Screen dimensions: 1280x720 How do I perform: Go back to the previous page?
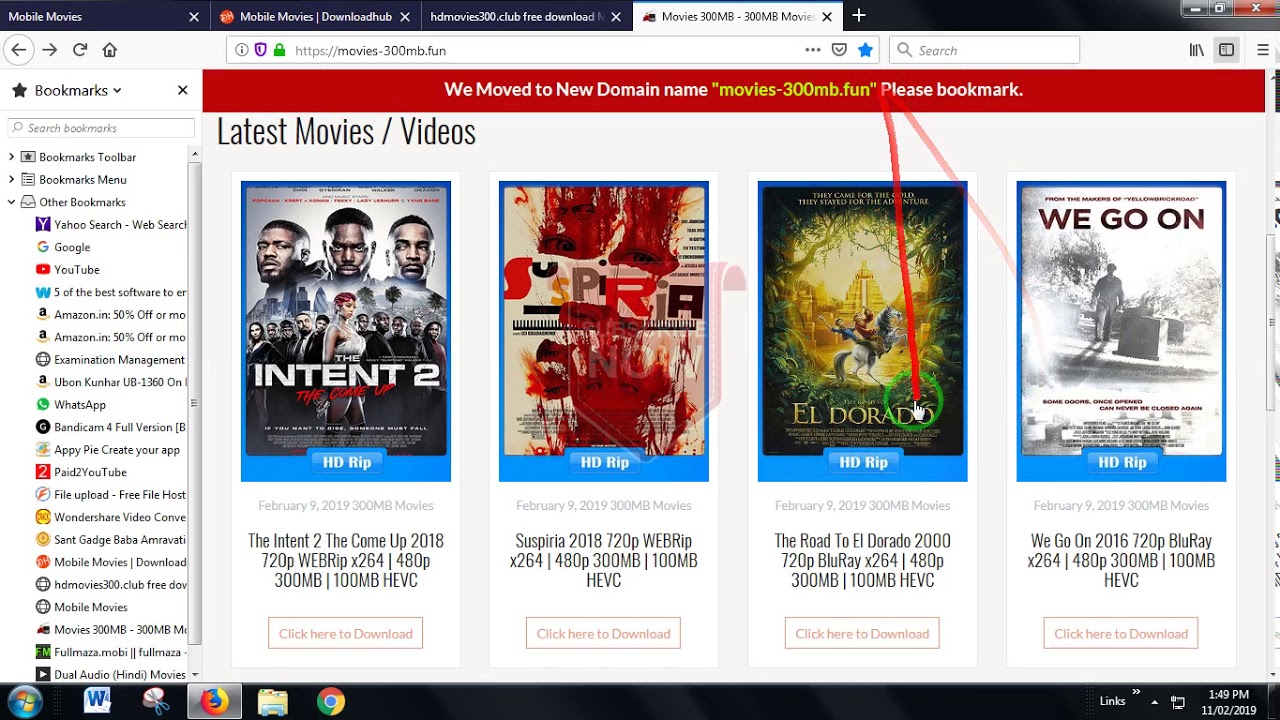click(18, 50)
